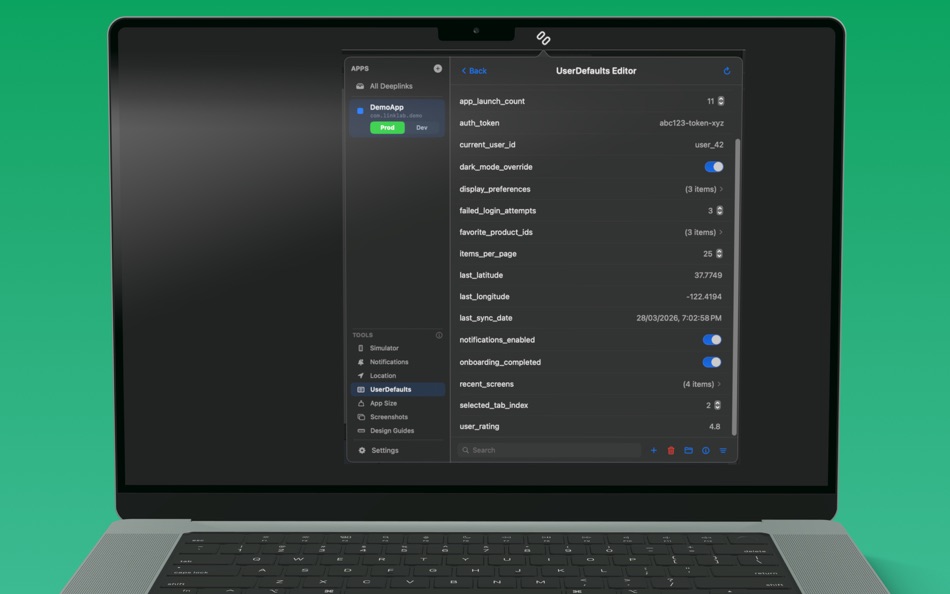Go Back from the UserDefaults Editor
The height and width of the screenshot is (594, 950).
(x=472, y=71)
